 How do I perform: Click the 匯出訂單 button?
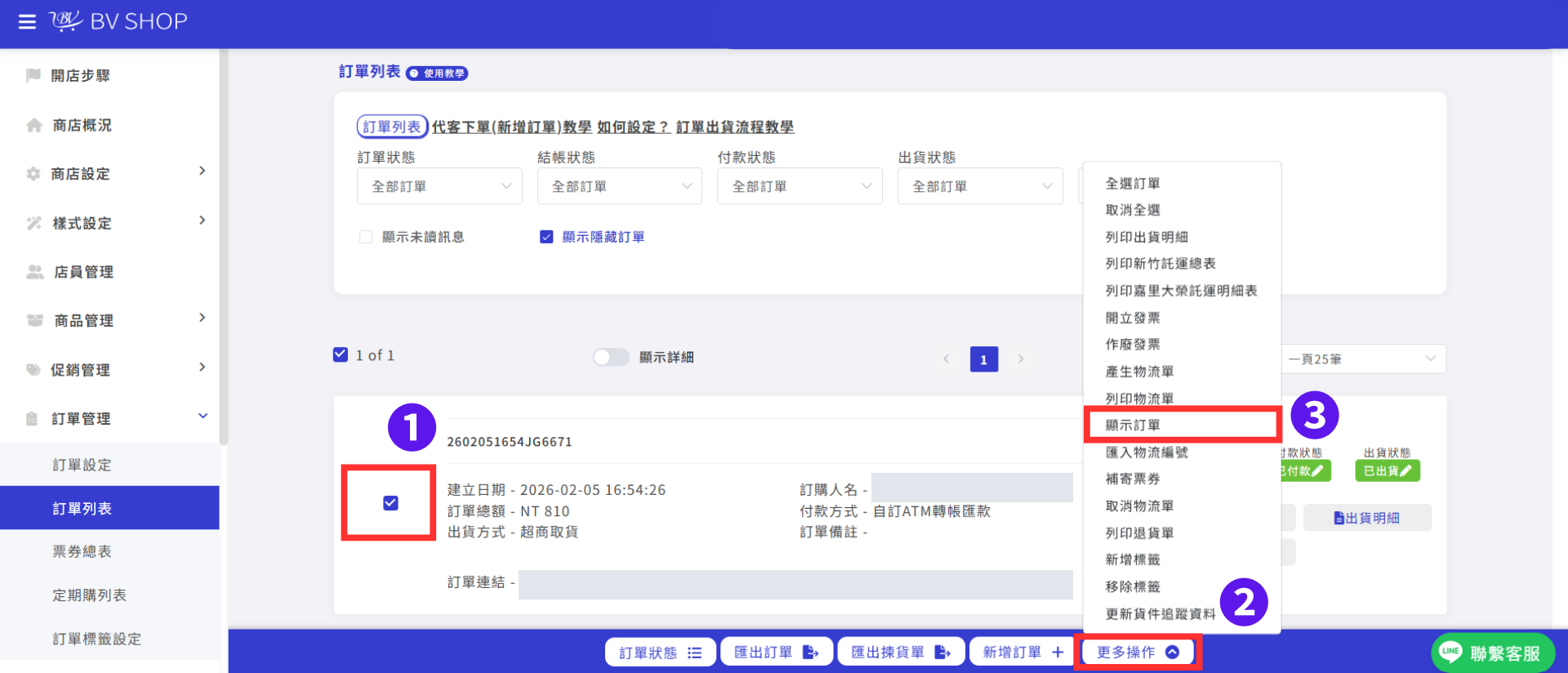(x=777, y=652)
